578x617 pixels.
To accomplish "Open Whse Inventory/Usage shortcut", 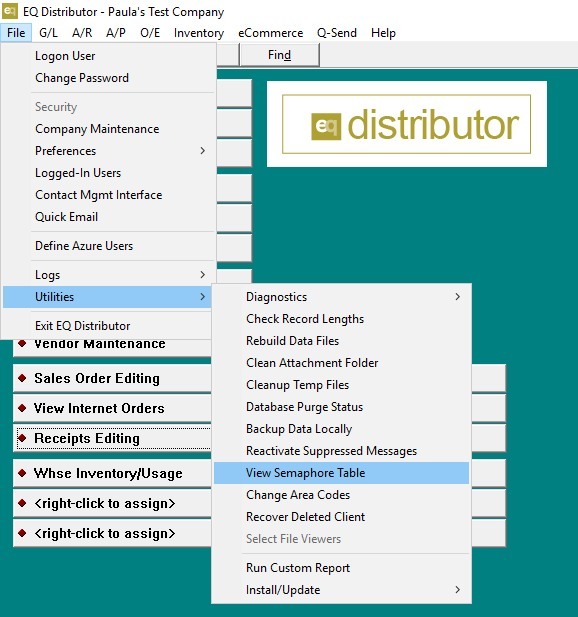I will pyautogui.click(x=112, y=473).
